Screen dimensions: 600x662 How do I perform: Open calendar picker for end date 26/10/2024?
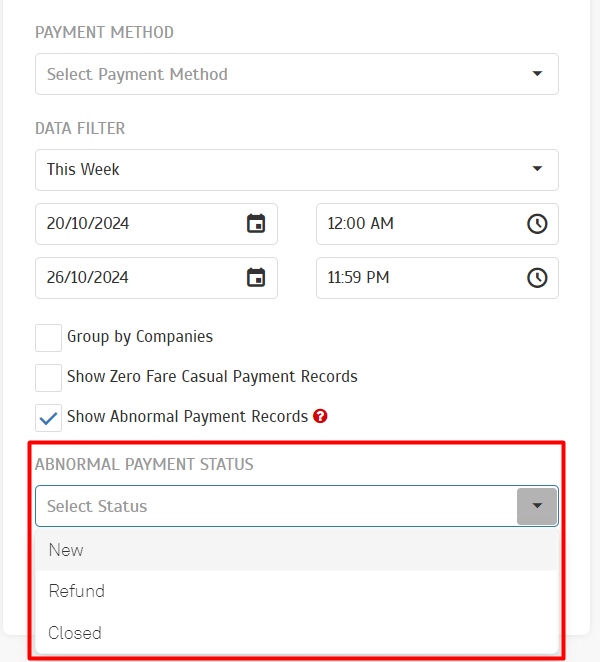coord(256,278)
